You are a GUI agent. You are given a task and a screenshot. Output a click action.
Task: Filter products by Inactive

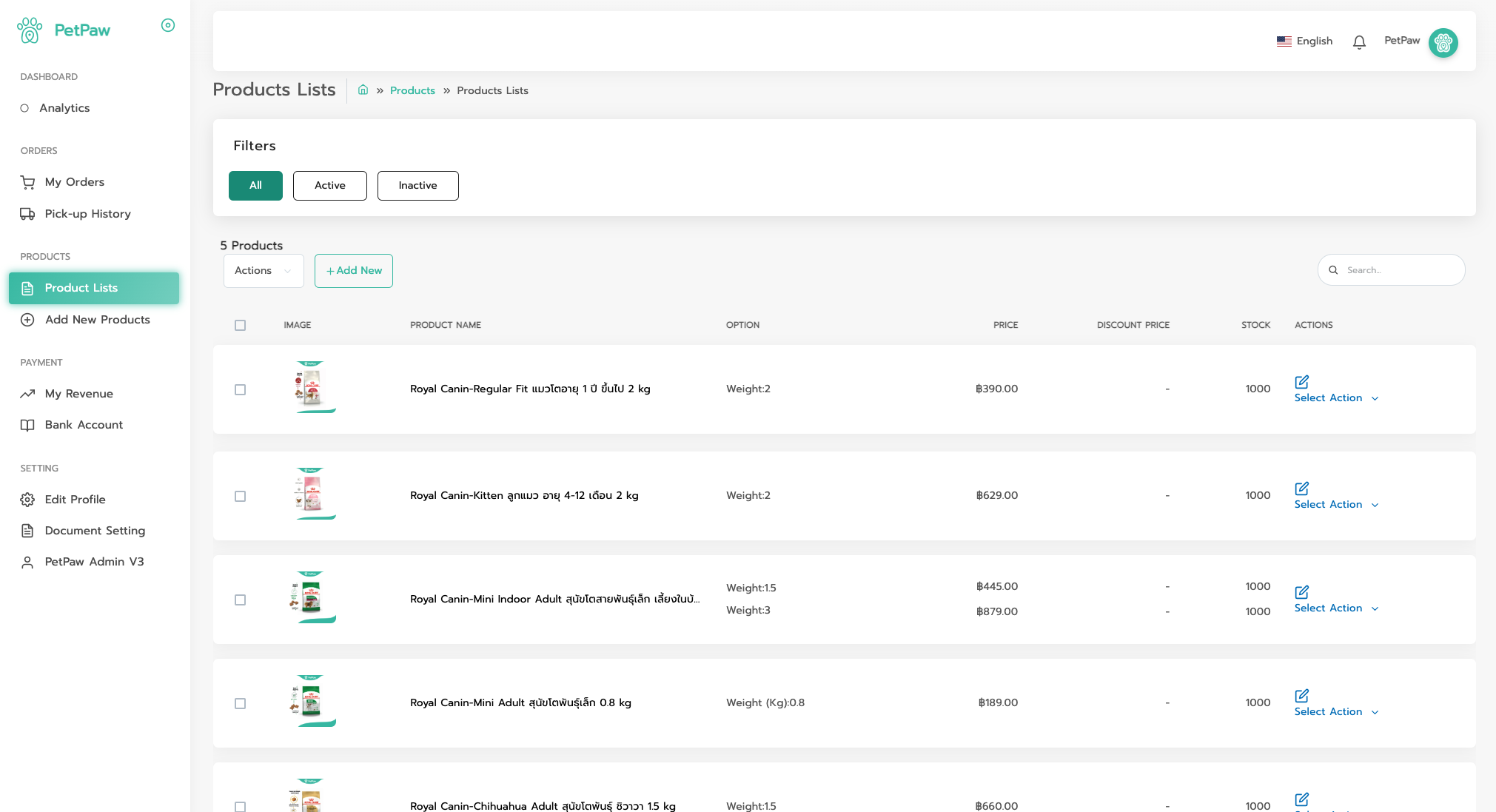coord(418,186)
